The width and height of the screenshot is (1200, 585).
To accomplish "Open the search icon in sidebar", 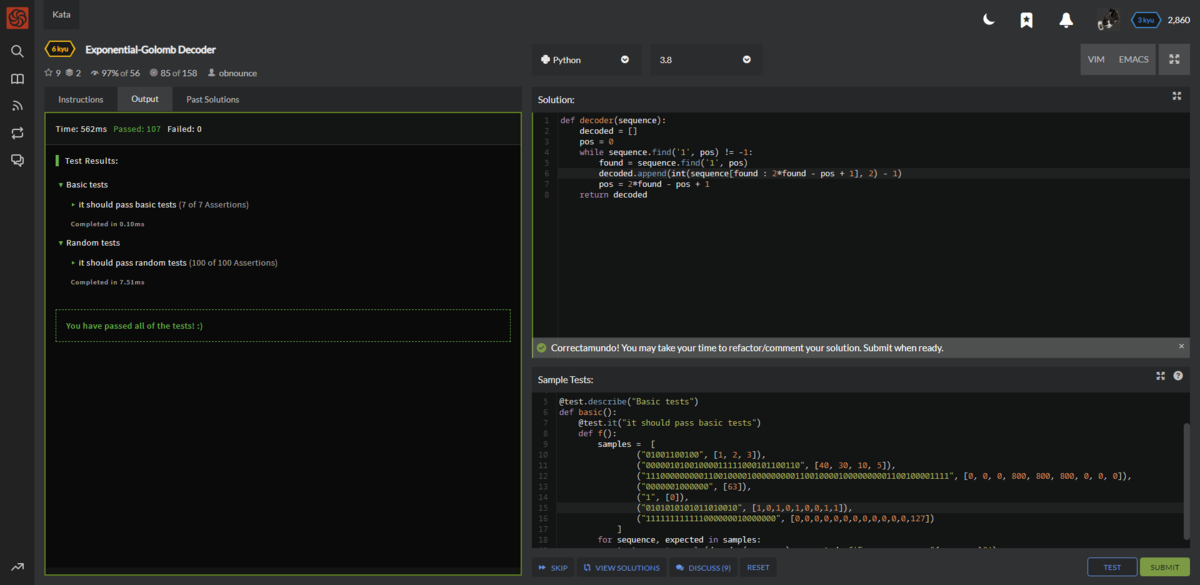I will click(17, 51).
